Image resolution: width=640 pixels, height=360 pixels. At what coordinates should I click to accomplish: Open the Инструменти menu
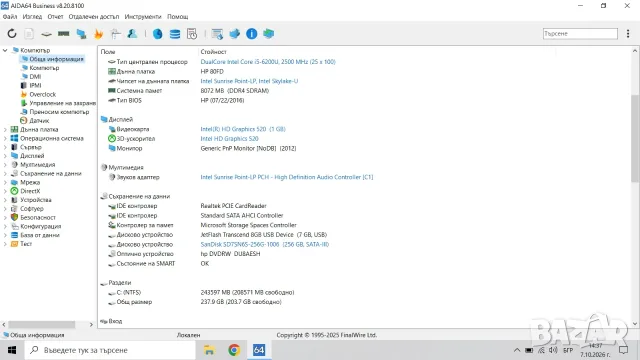click(x=143, y=17)
